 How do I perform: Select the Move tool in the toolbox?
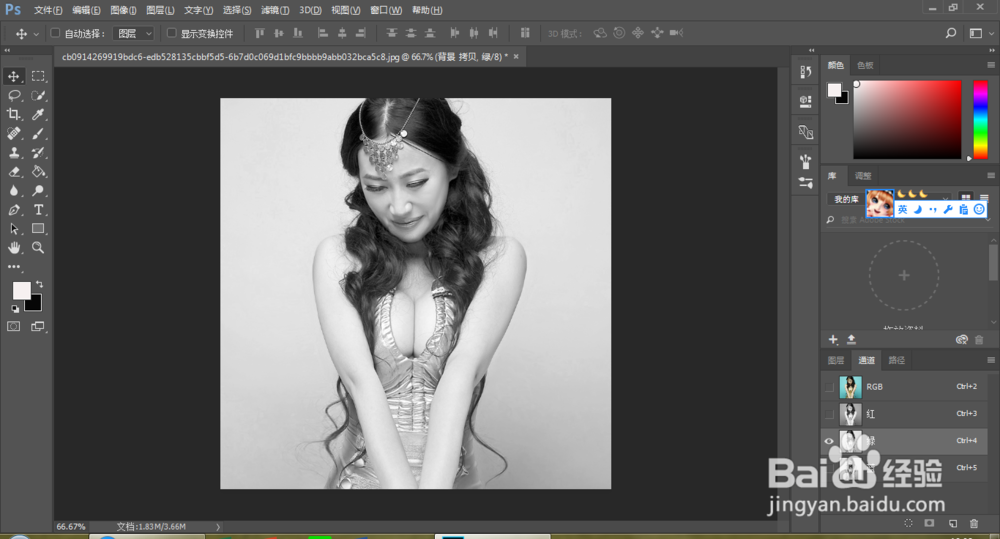13,77
